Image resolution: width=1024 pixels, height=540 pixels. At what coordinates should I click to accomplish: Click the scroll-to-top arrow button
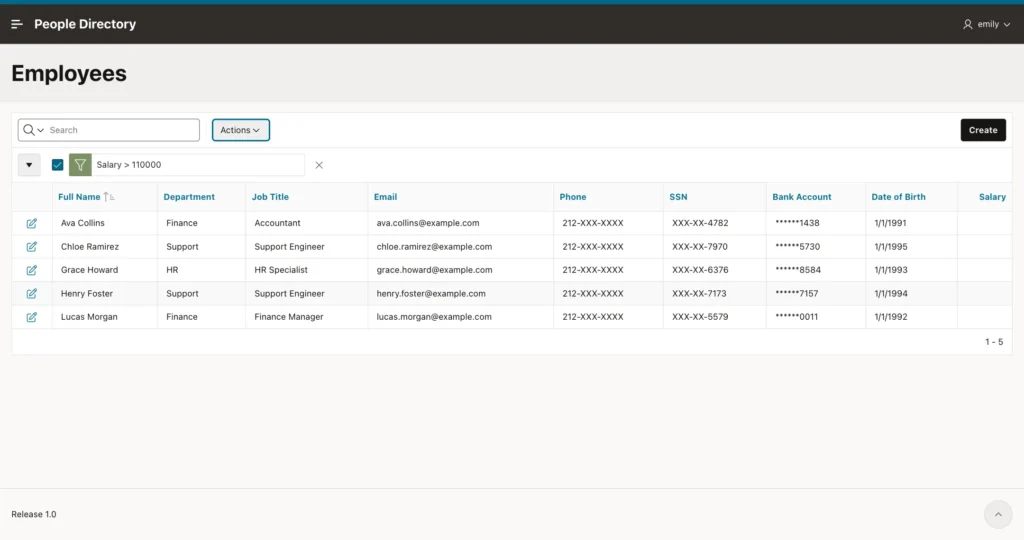[998, 515]
